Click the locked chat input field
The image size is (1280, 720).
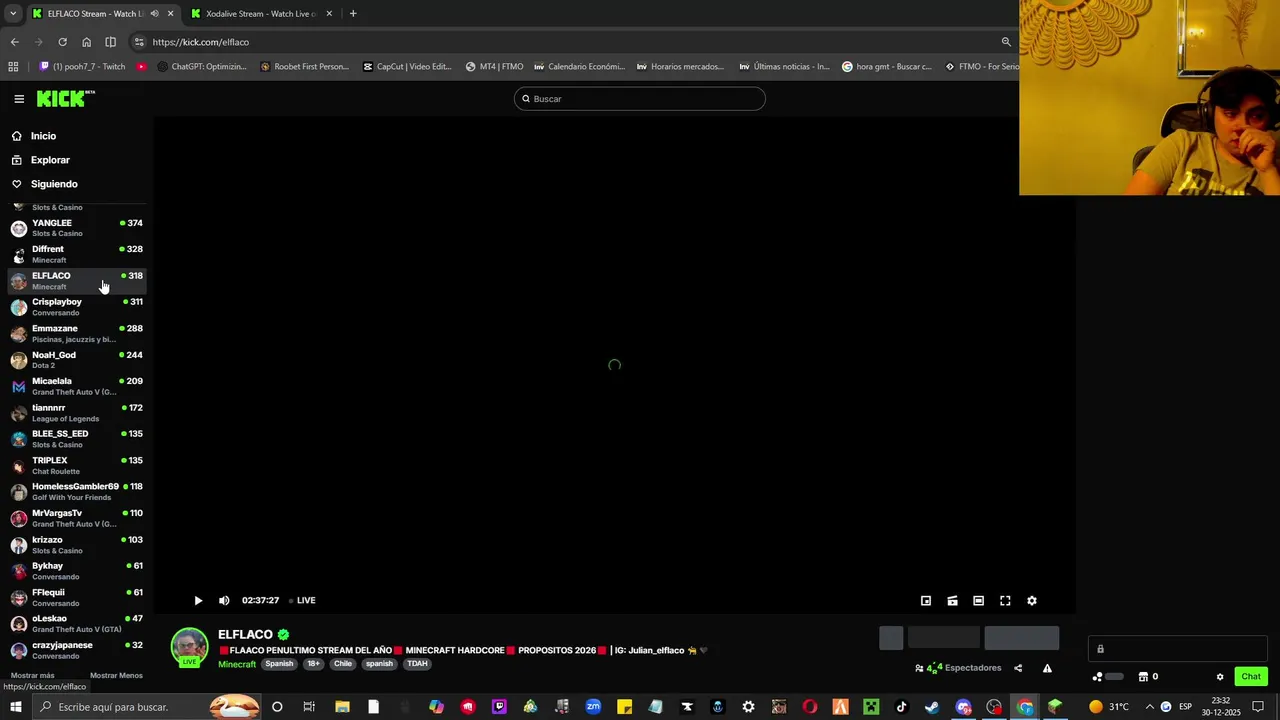point(1178,649)
